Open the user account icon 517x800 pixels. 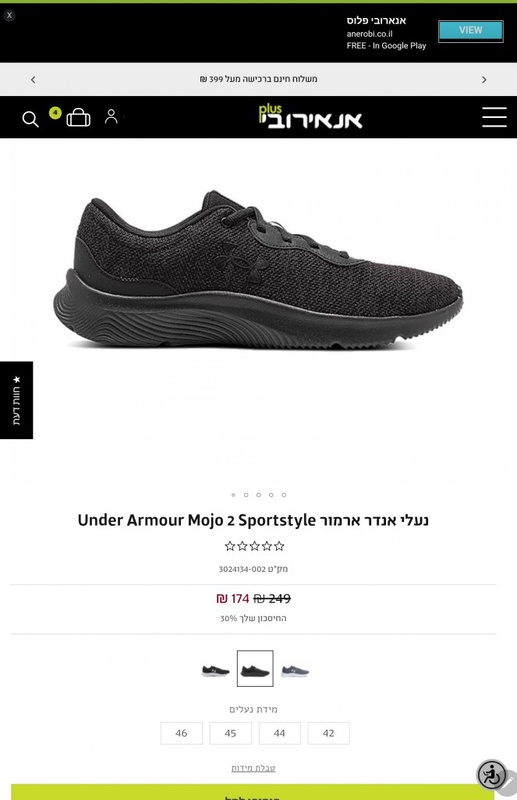[x=111, y=116]
